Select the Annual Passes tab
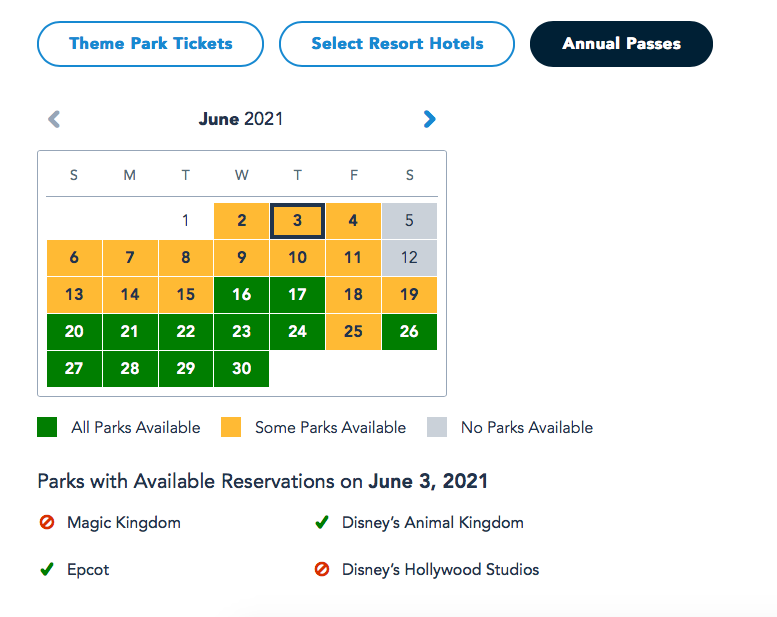The width and height of the screenshot is (777, 617). tap(621, 44)
